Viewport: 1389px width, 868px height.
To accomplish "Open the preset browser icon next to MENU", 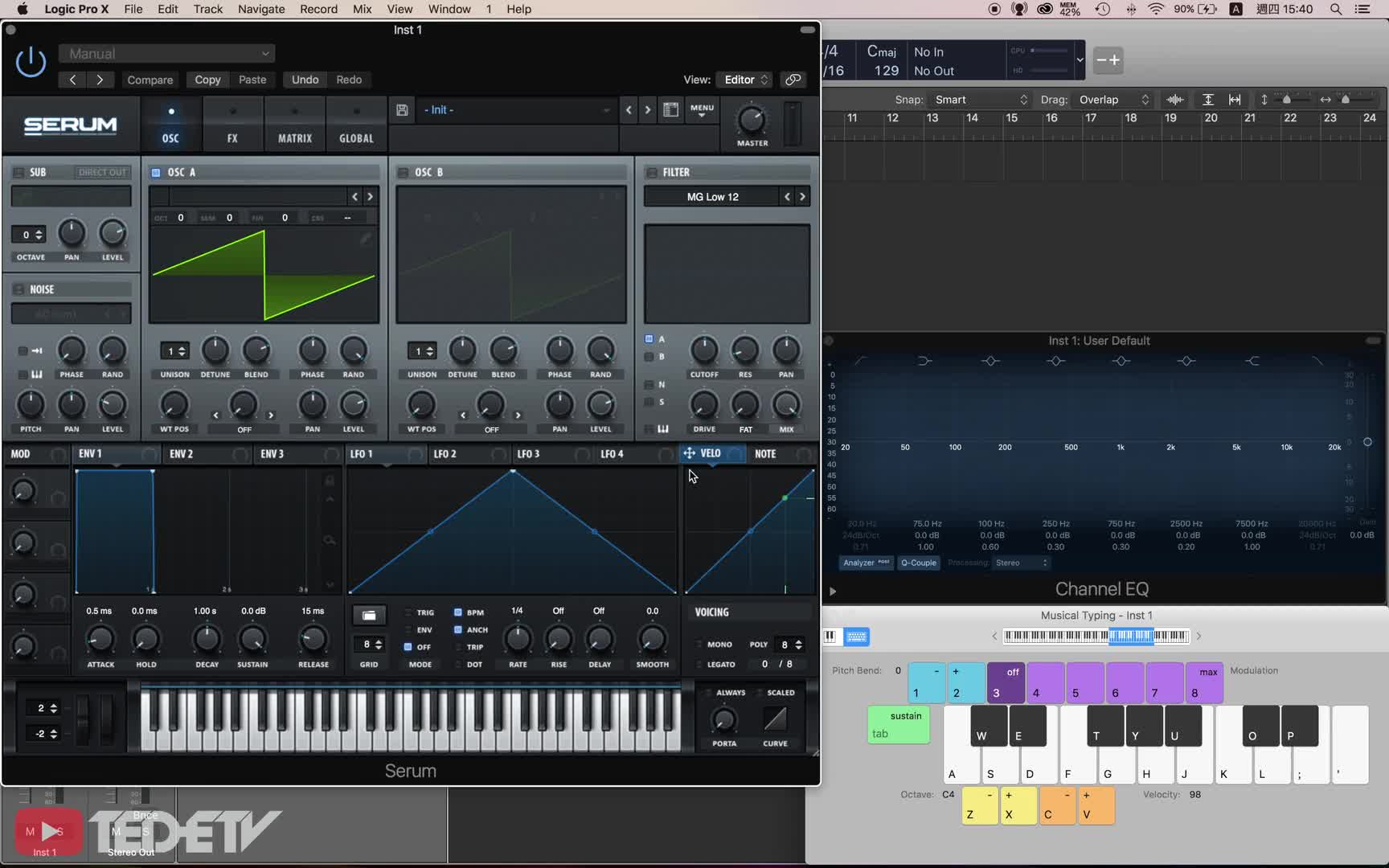I will click(x=670, y=110).
